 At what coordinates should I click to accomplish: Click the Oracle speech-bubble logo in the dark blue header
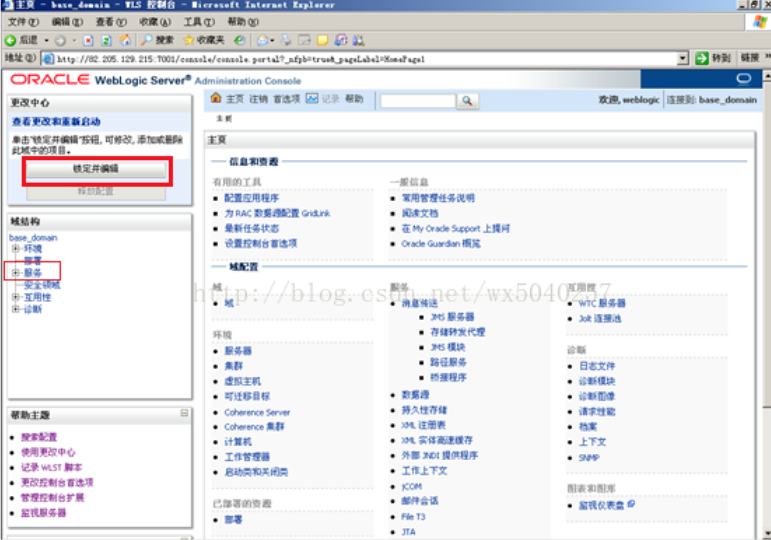tap(743, 79)
